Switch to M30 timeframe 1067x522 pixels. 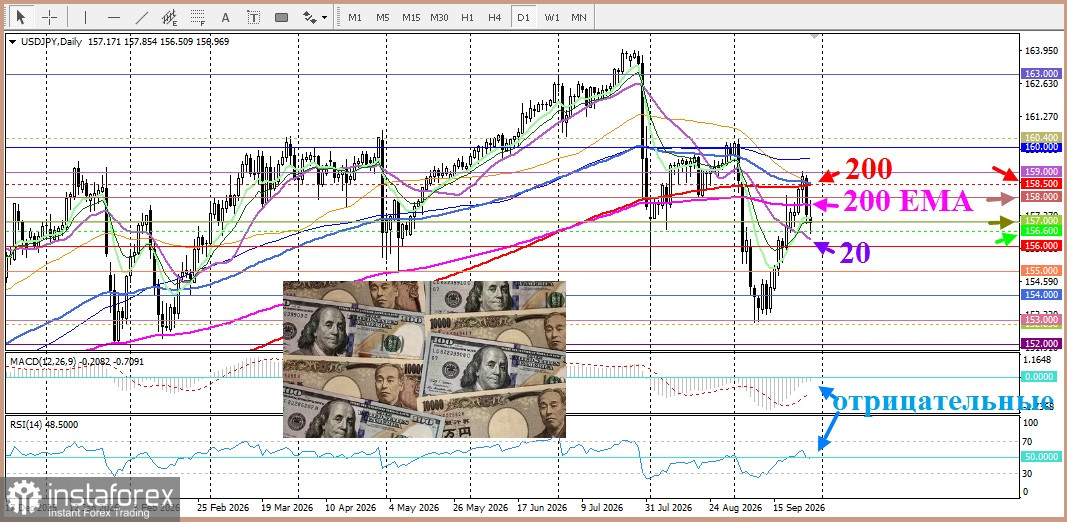tap(439, 17)
